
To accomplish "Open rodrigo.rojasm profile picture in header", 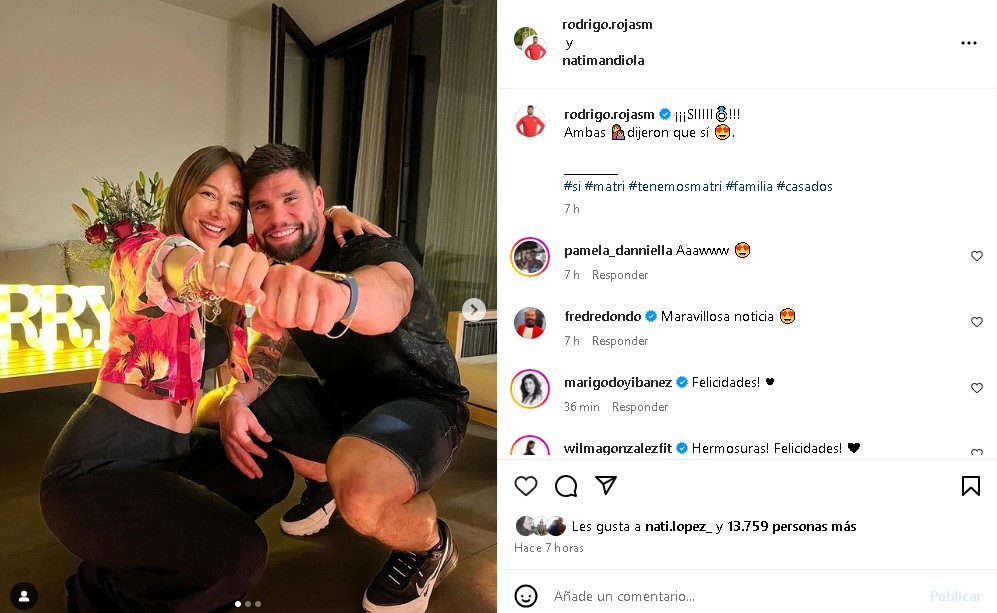I will 531,43.
